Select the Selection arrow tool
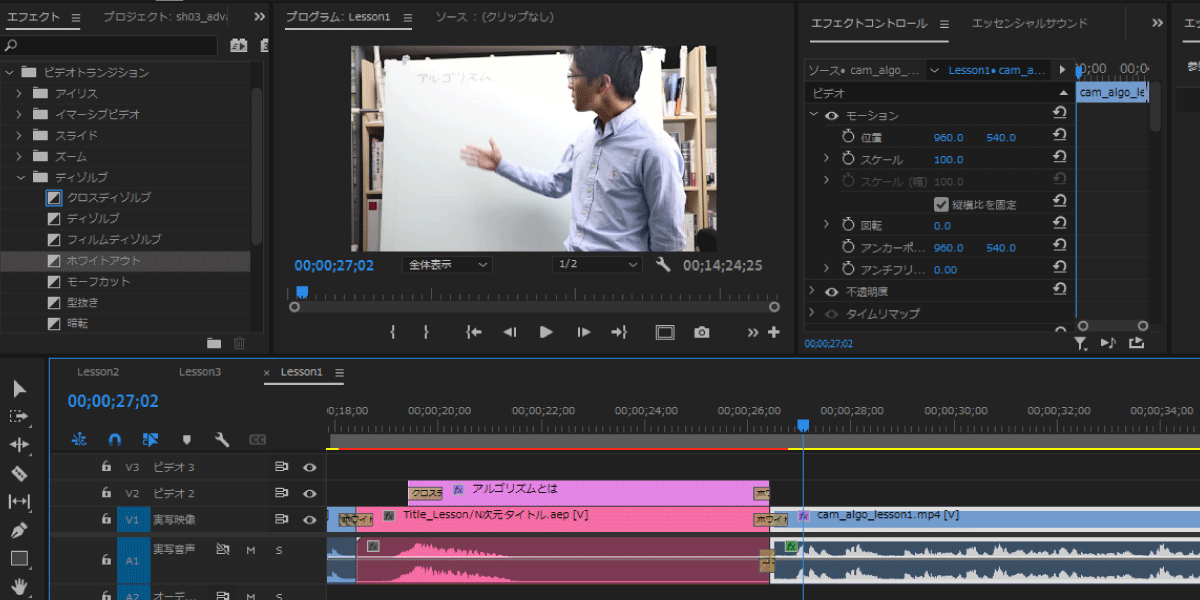This screenshot has width=1200, height=600. pos(20,388)
